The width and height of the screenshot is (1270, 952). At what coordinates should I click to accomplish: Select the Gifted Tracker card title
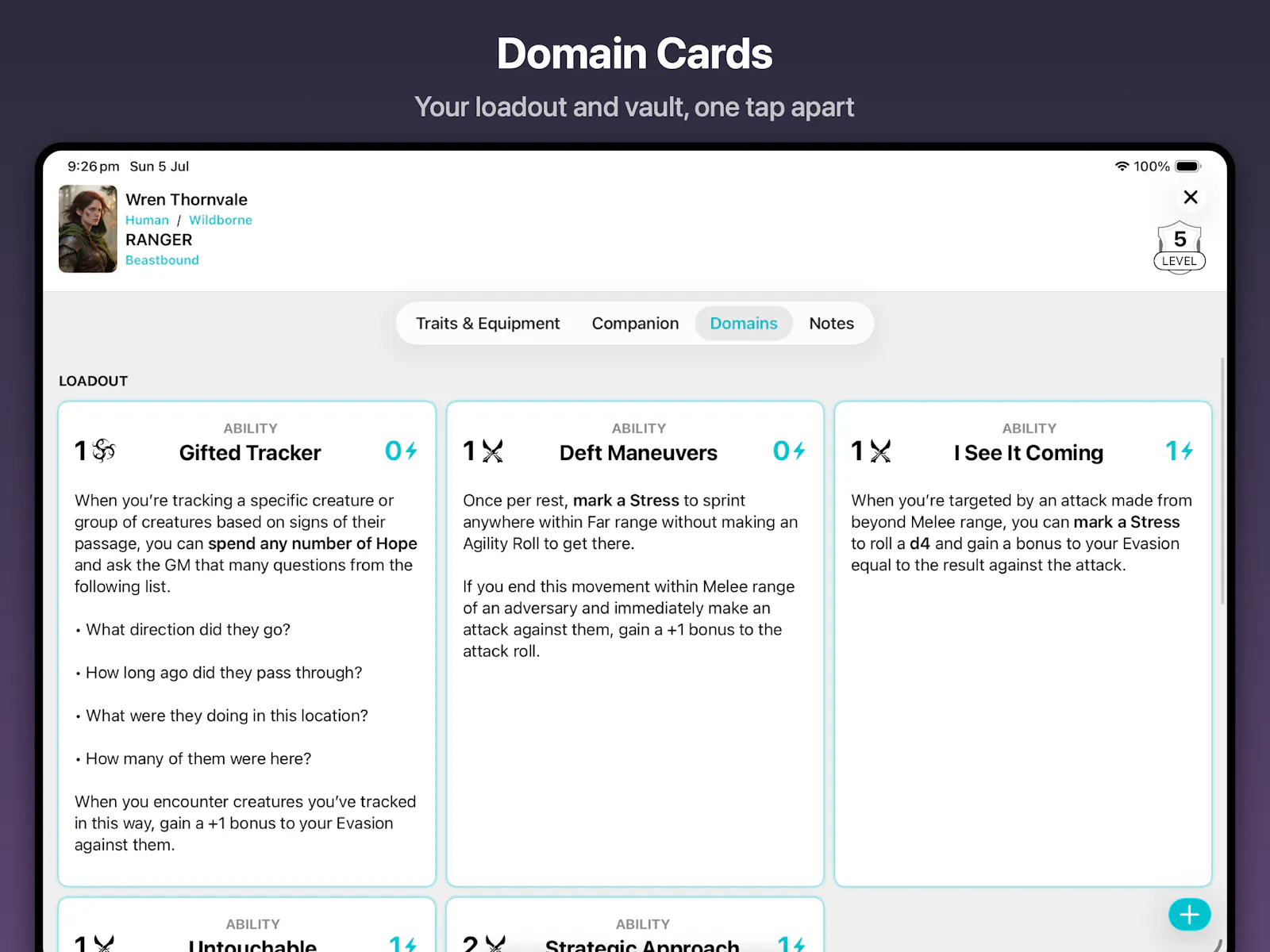(x=250, y=453)
